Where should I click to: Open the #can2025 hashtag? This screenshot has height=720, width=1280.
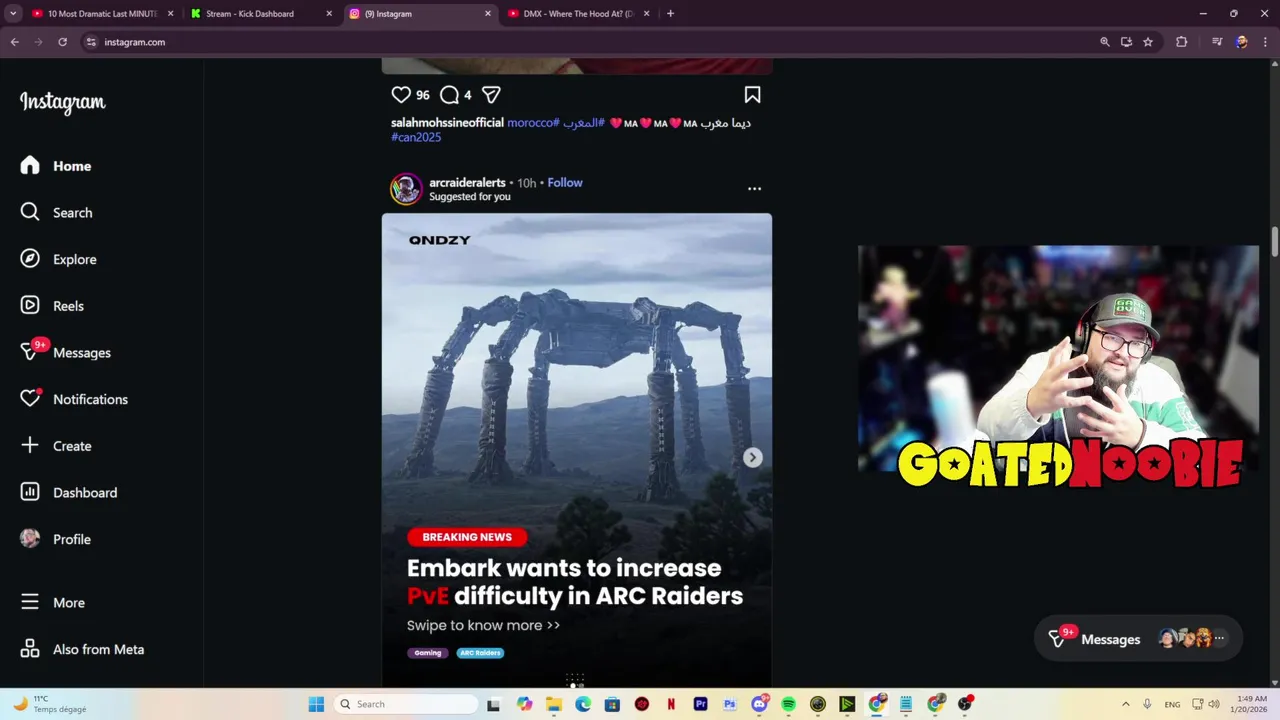tap(416, 137)
